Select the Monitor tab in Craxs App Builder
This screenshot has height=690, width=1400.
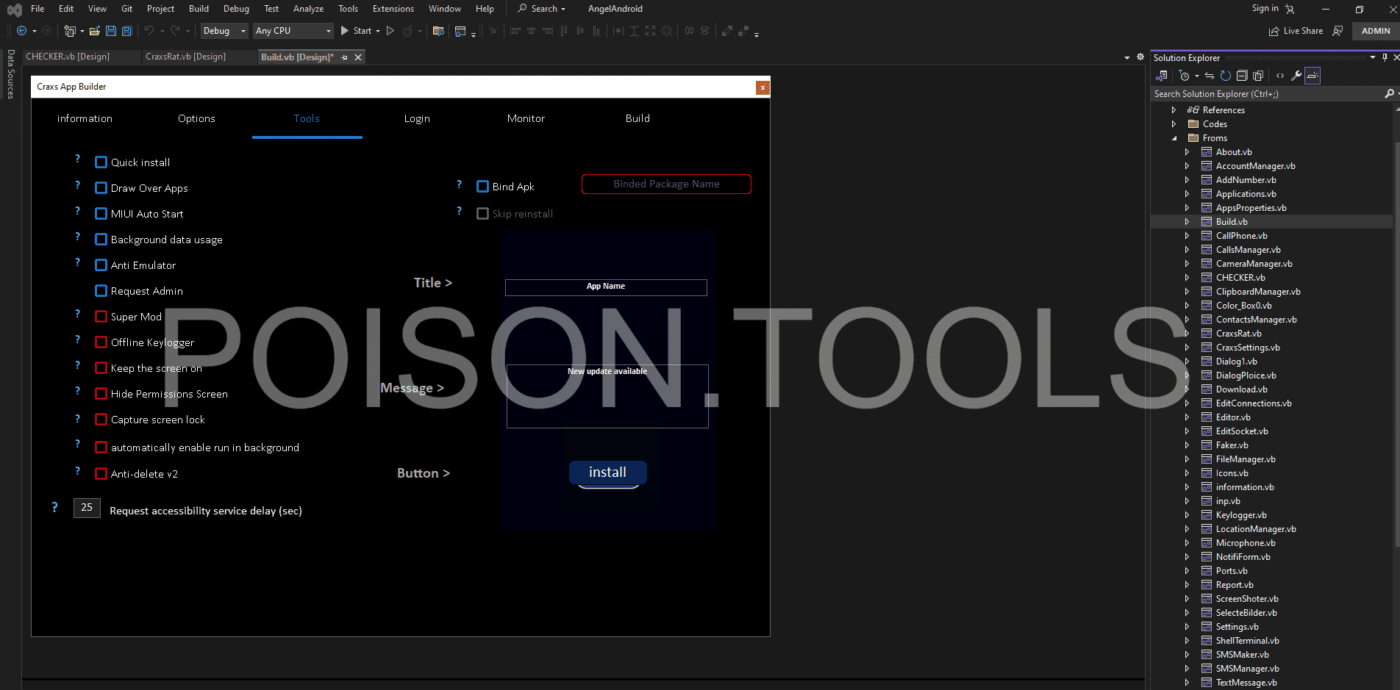(x=526, y=118)
